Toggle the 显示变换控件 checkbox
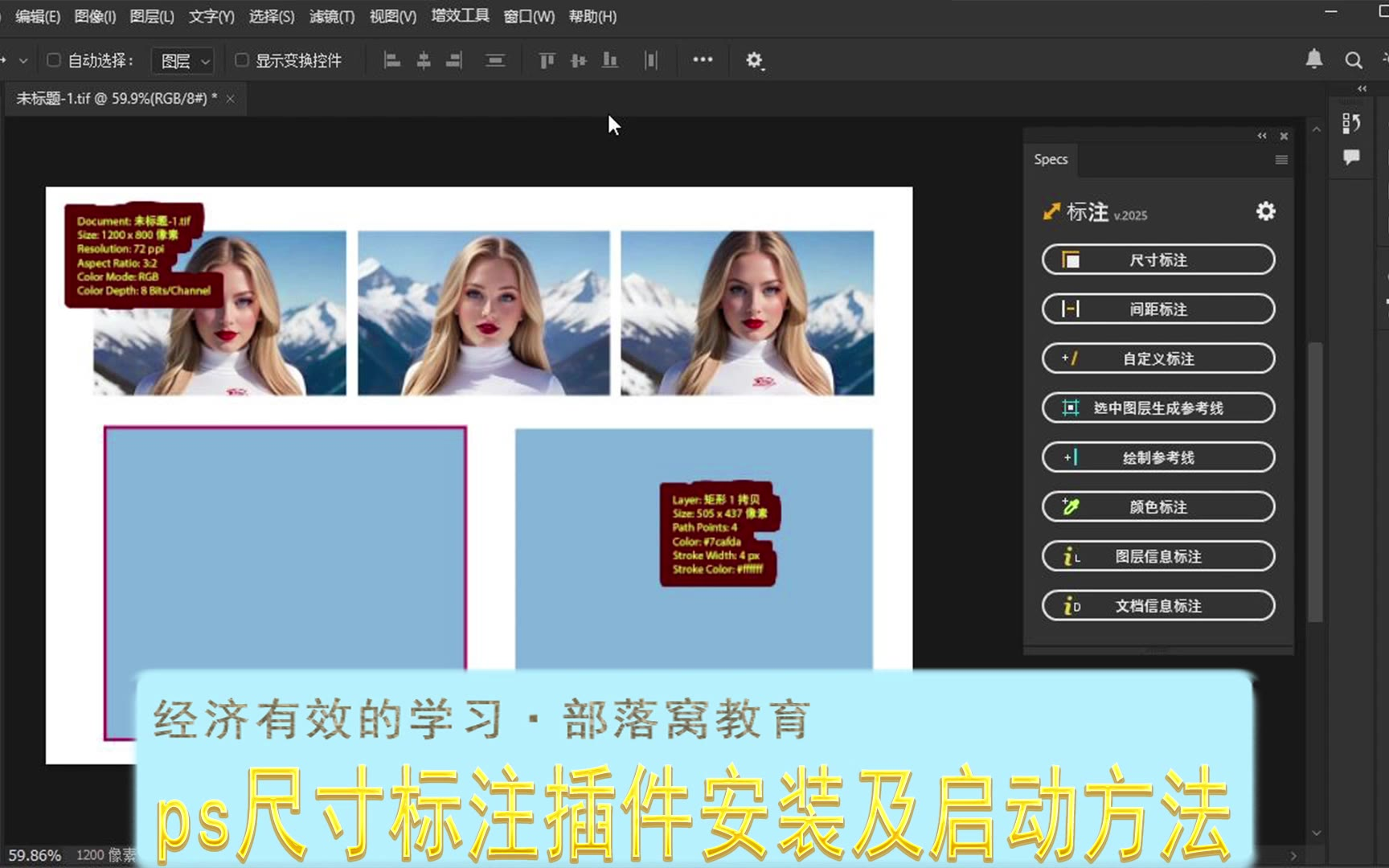1389x868 pixels. (x=241, y=60)
